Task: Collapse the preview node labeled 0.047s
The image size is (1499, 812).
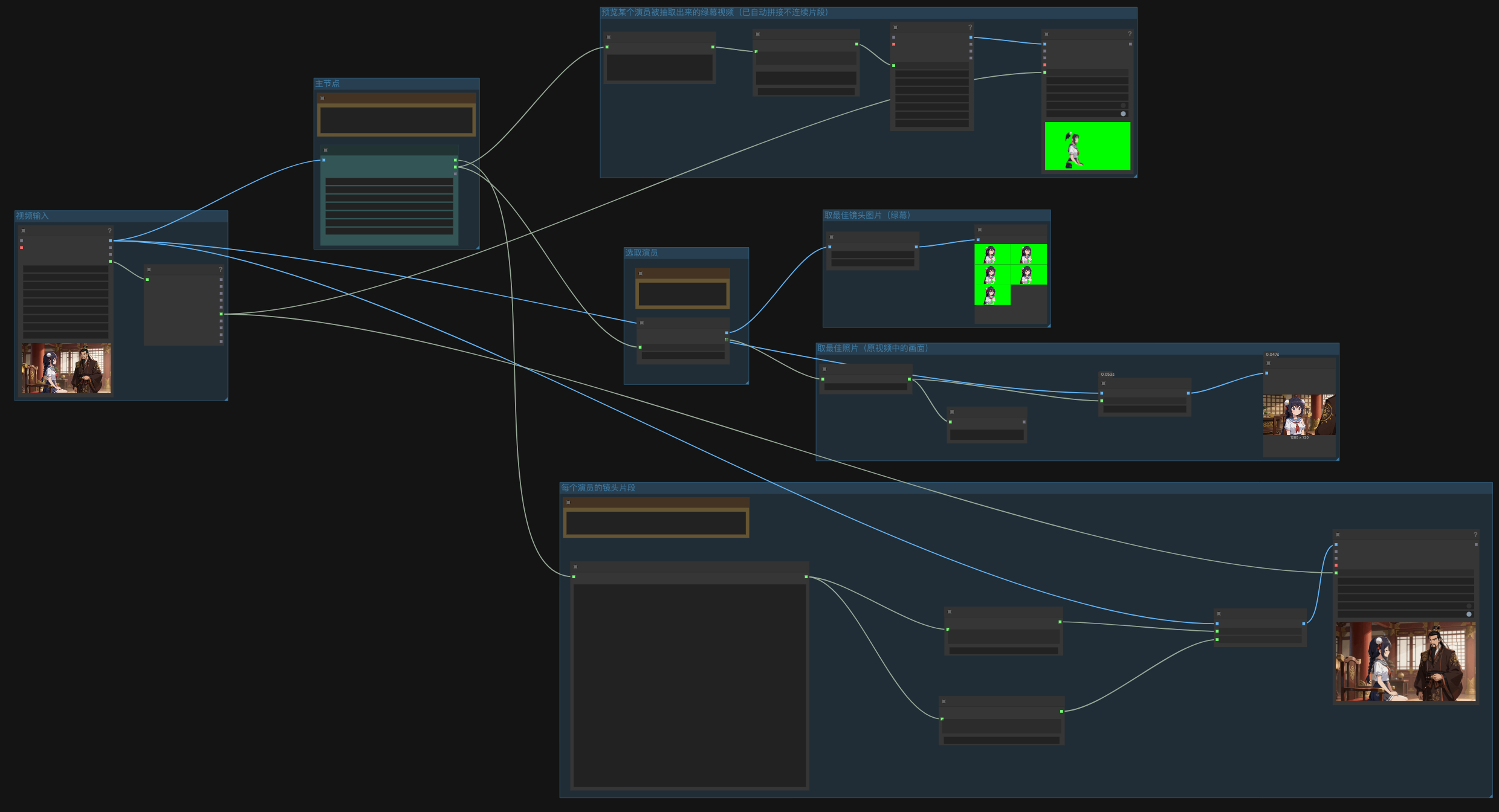Action: (x=1269, y=363)
